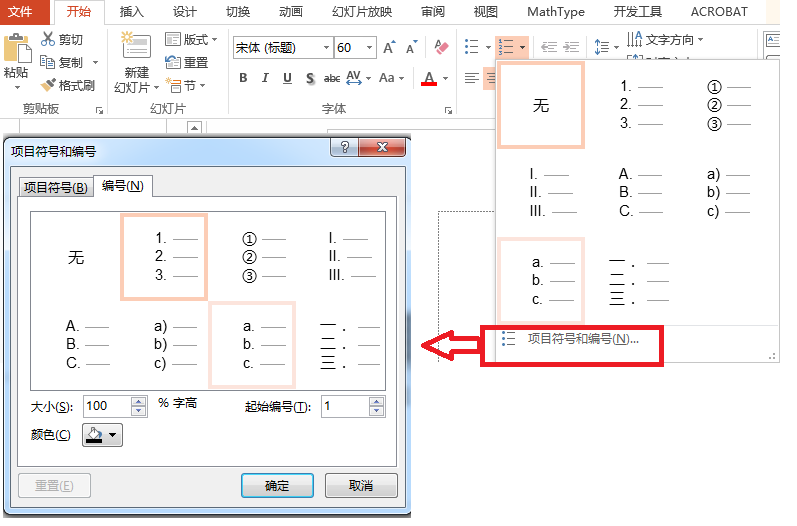This screenshot has width=797, height=526.
Task: Select the circled numbers ①②③ style in dialog
Action: 264,258
